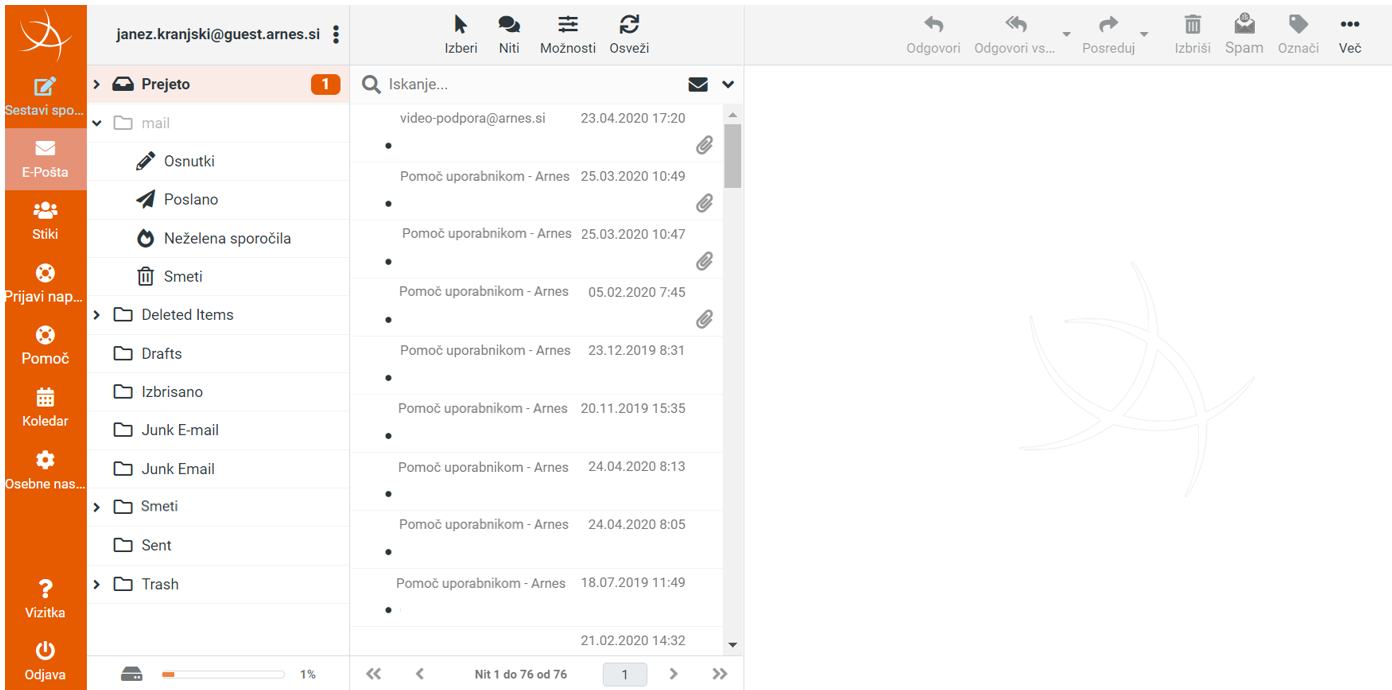Open the Posreduj dropdown arrow
1392x690 pixels.
1144,35
